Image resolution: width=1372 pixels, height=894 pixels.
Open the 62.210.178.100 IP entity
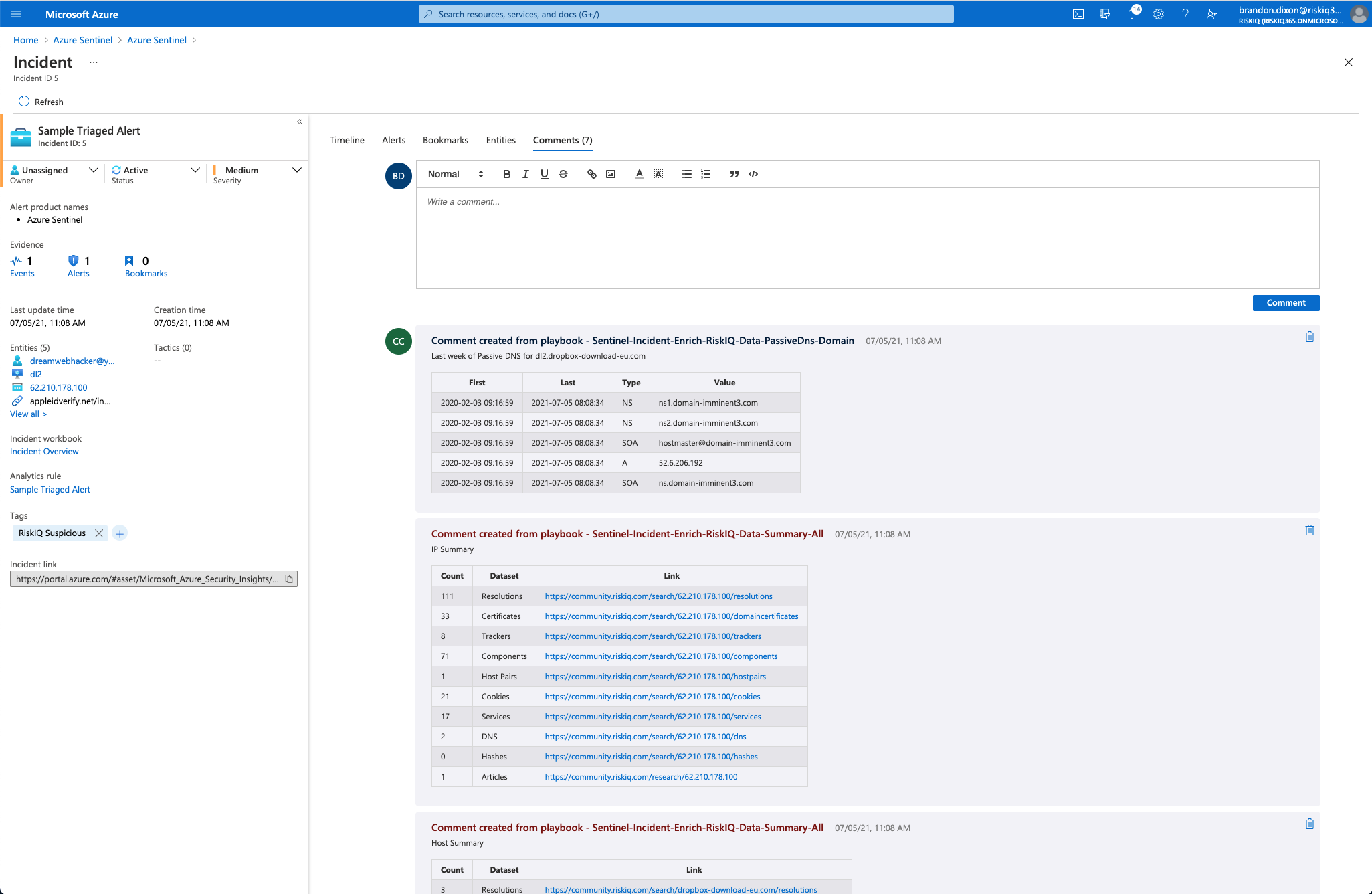(x=59, y=388)
